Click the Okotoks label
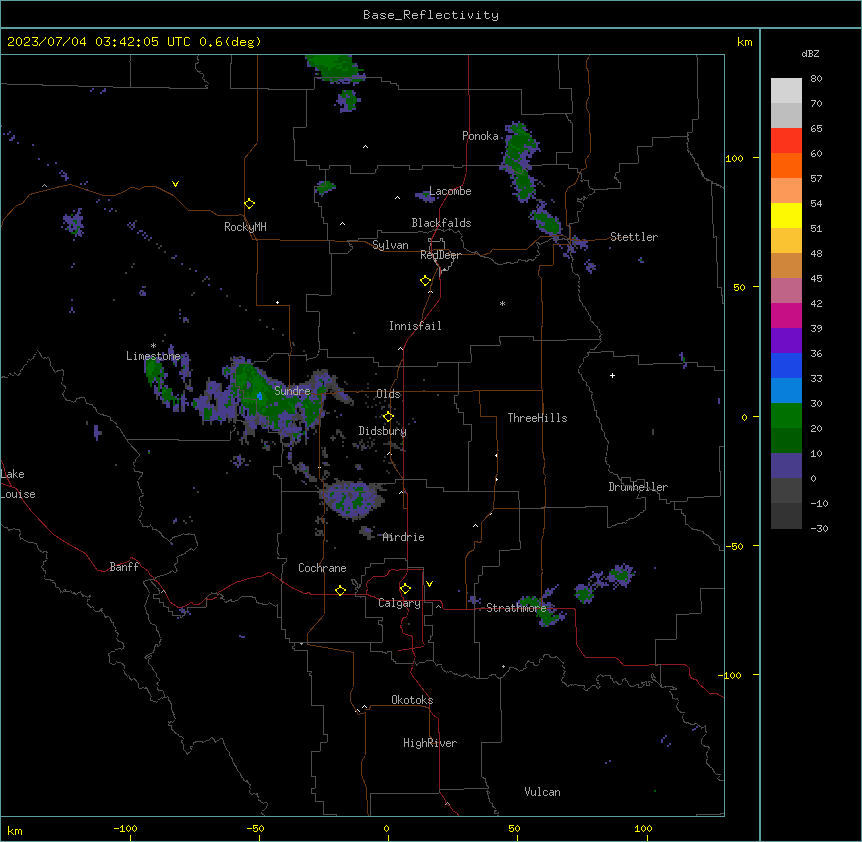This screenshot has width=862, height=842. click(412, 700)
